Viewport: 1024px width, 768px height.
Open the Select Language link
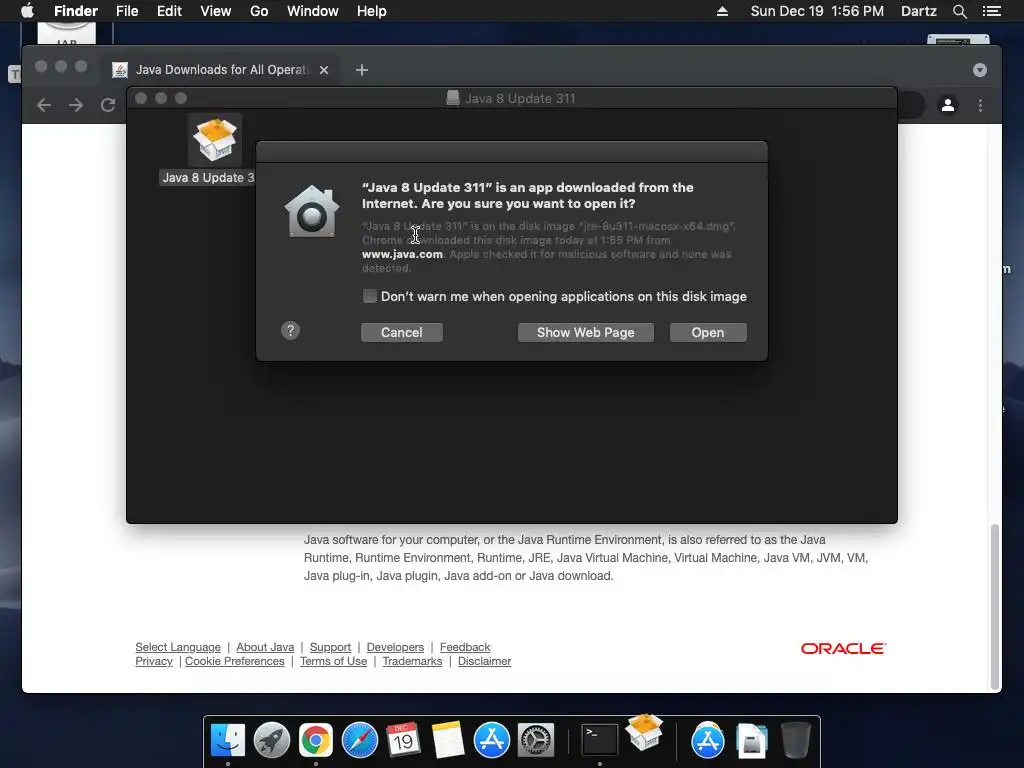point(178,647)
